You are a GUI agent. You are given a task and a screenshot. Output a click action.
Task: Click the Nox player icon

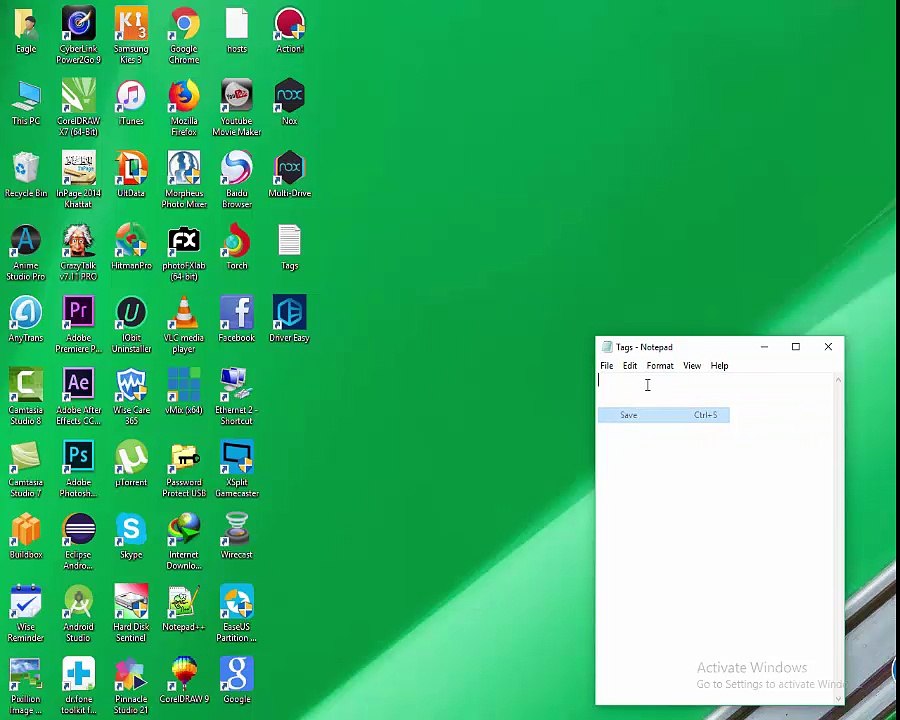[289, 96]
